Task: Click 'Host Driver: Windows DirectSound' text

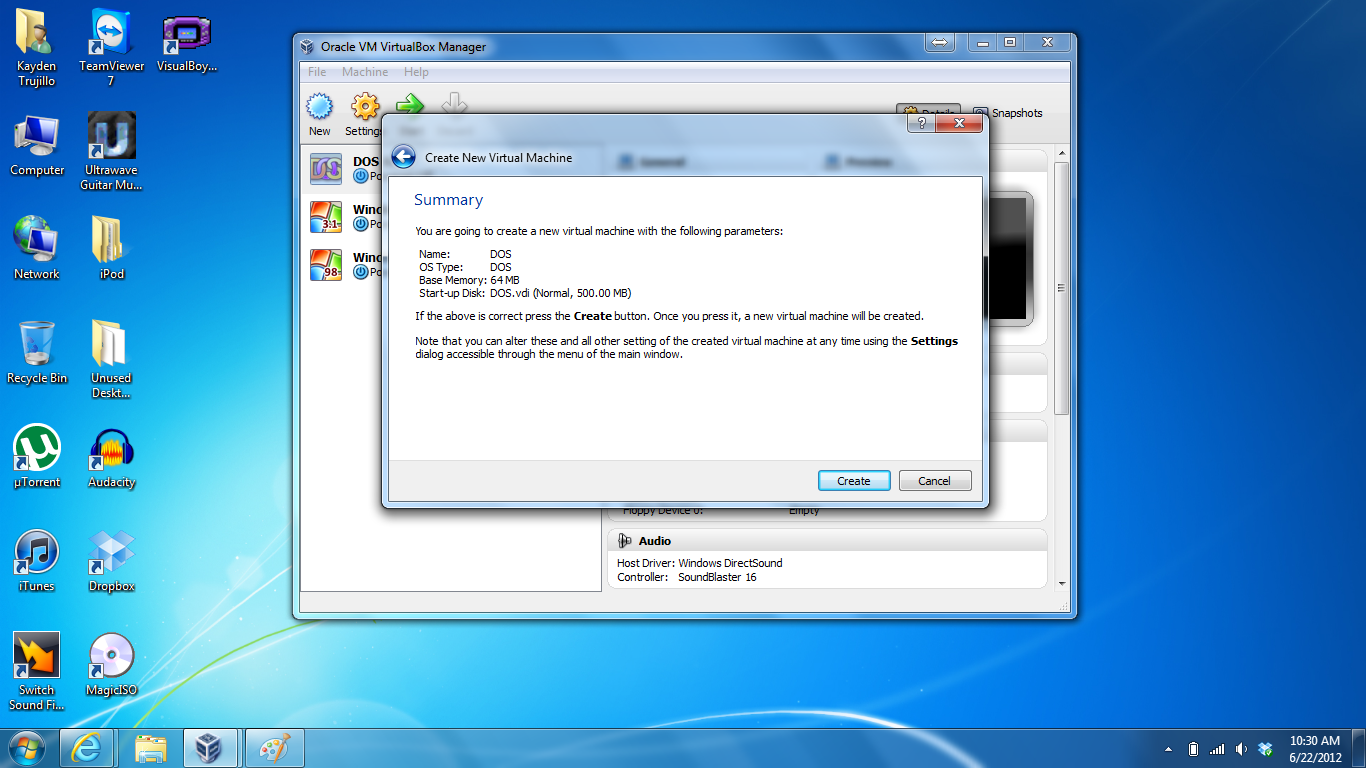Action: (700, 563)
